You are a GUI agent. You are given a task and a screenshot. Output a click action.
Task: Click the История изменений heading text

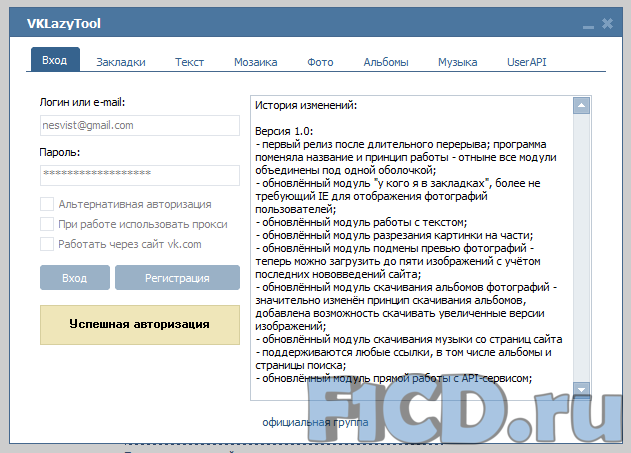pyautogui.click(x=306, y=105)
